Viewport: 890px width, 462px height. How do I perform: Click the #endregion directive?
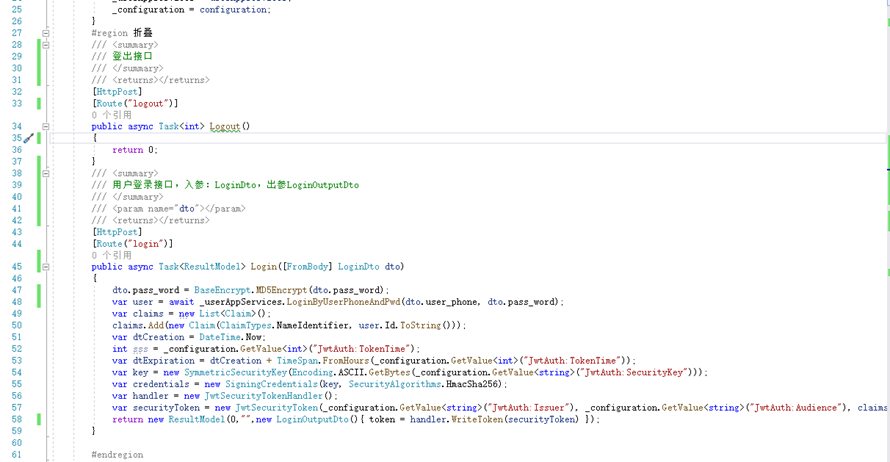click(x=117, y=455)
